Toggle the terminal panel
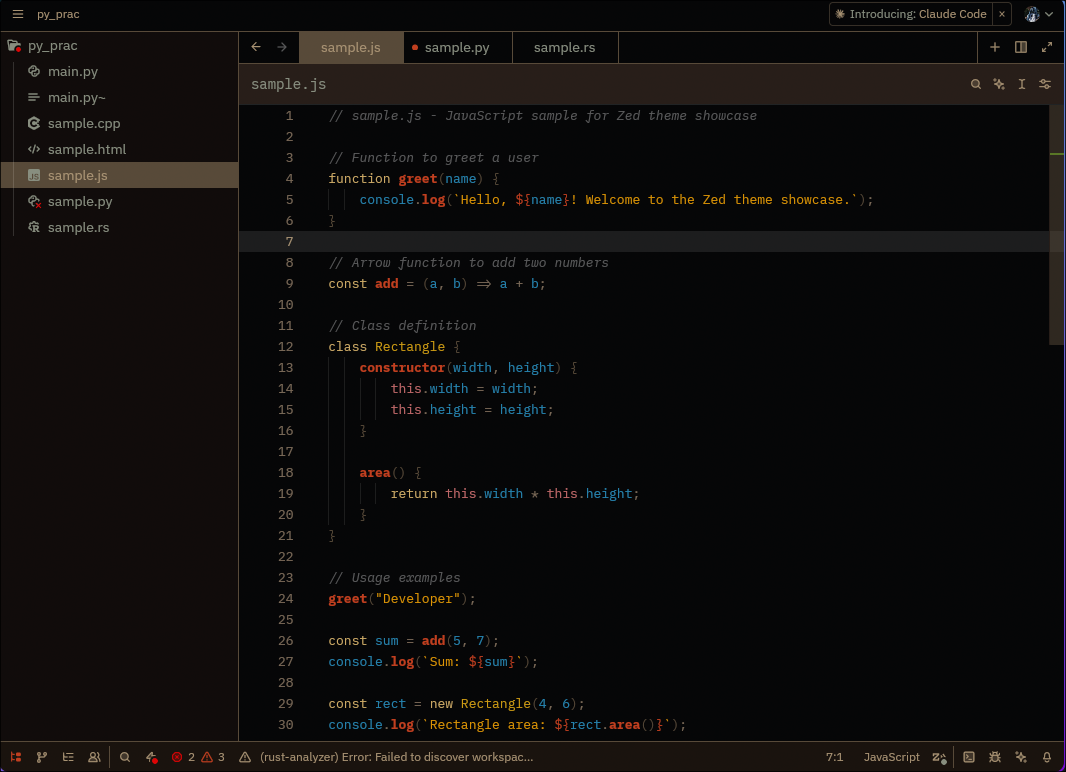The height and width of the screenshot is (772, 1066). (969, 757)
